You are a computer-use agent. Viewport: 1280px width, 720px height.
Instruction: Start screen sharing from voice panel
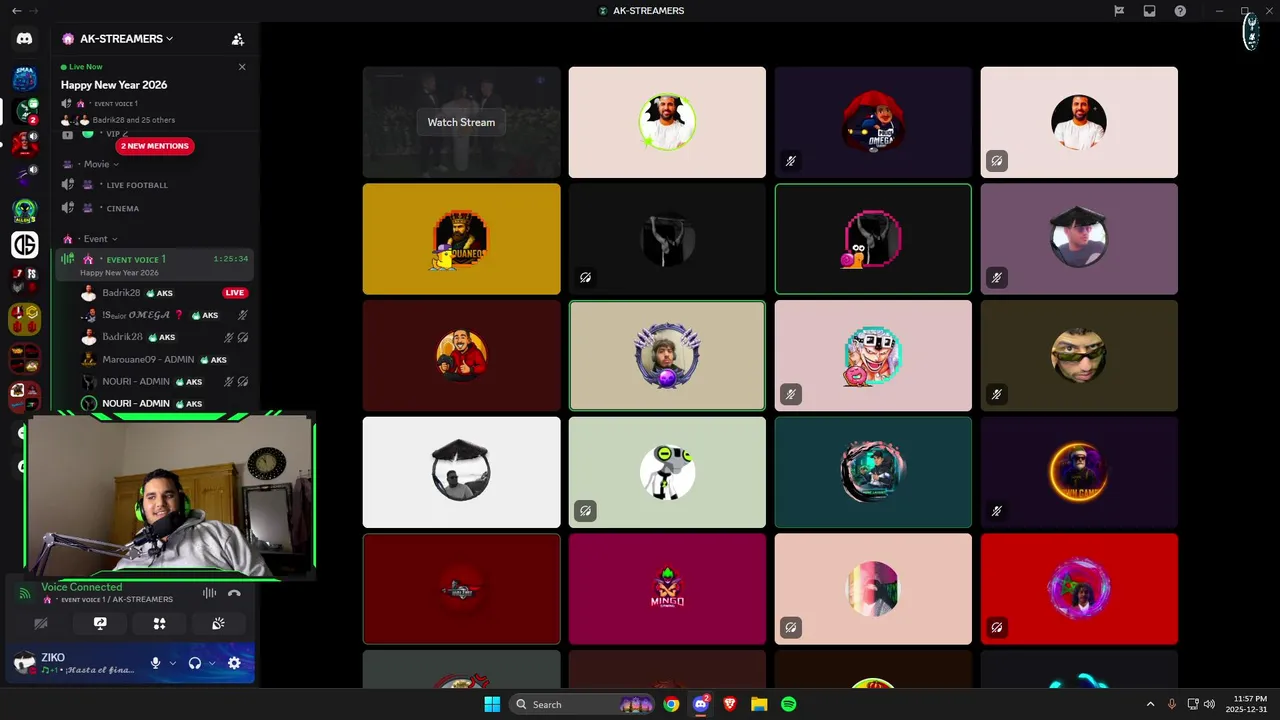coord(100,623)
